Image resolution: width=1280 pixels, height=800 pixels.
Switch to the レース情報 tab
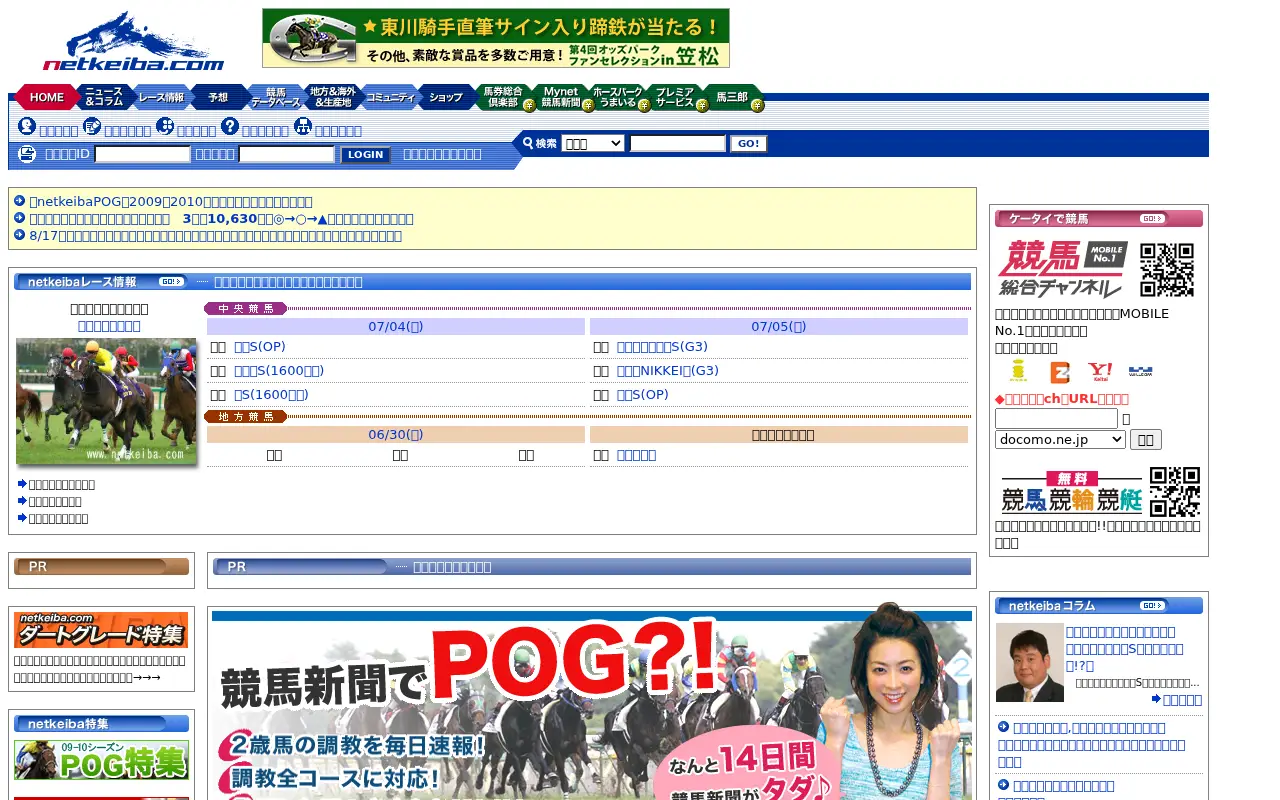[161, 97]
